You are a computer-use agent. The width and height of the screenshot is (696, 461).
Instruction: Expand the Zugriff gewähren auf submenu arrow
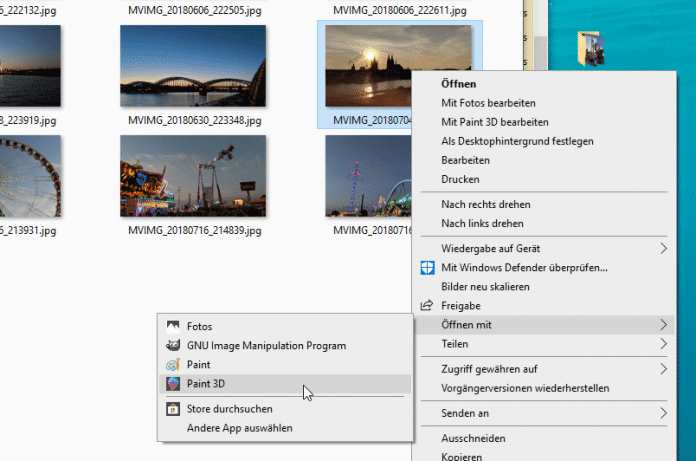click(x=662, y=369)
